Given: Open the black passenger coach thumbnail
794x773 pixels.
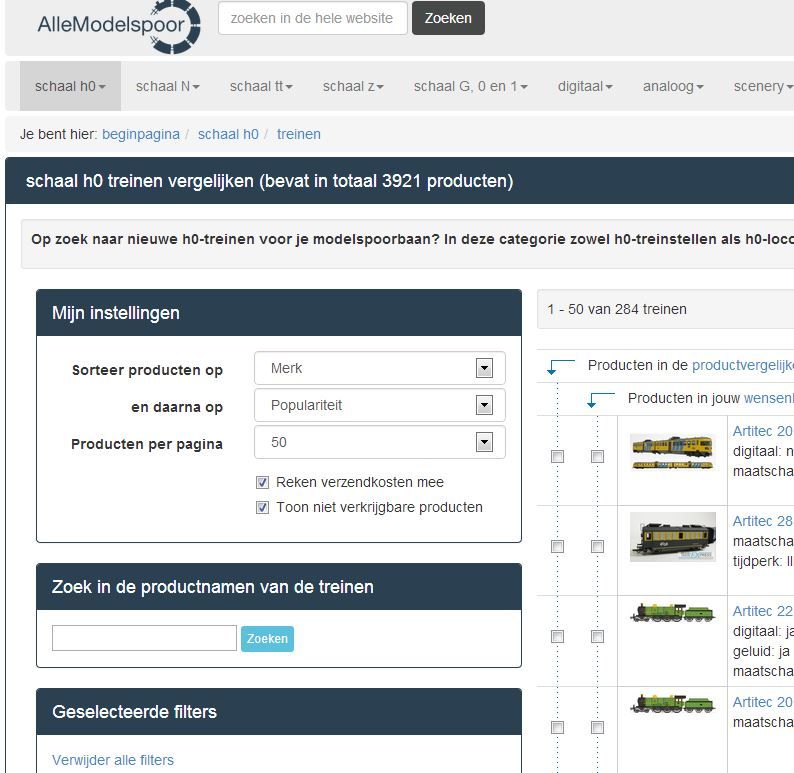Looking at the screenshot, I should [x=672, y=538].
